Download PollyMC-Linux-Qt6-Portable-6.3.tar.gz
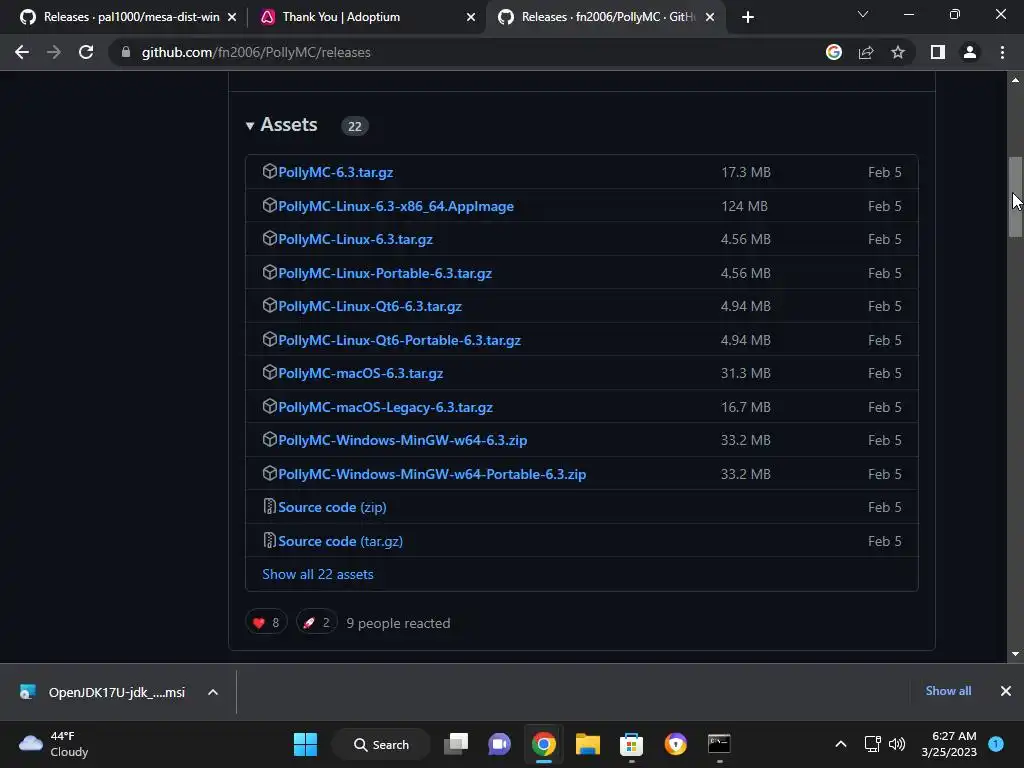Screen dimensions: 1024x768 [x=399, y=340]
